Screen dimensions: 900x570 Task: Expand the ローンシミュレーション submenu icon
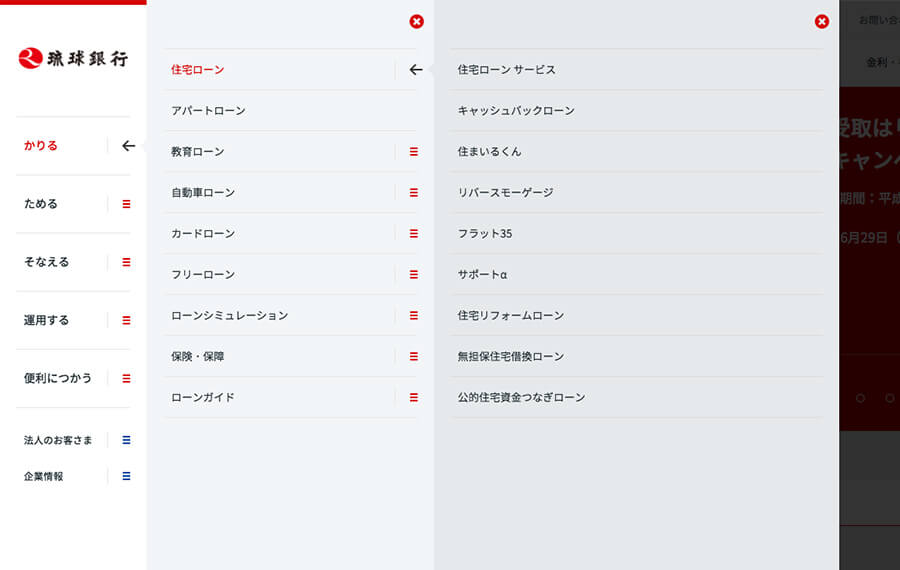click(414, 316)
